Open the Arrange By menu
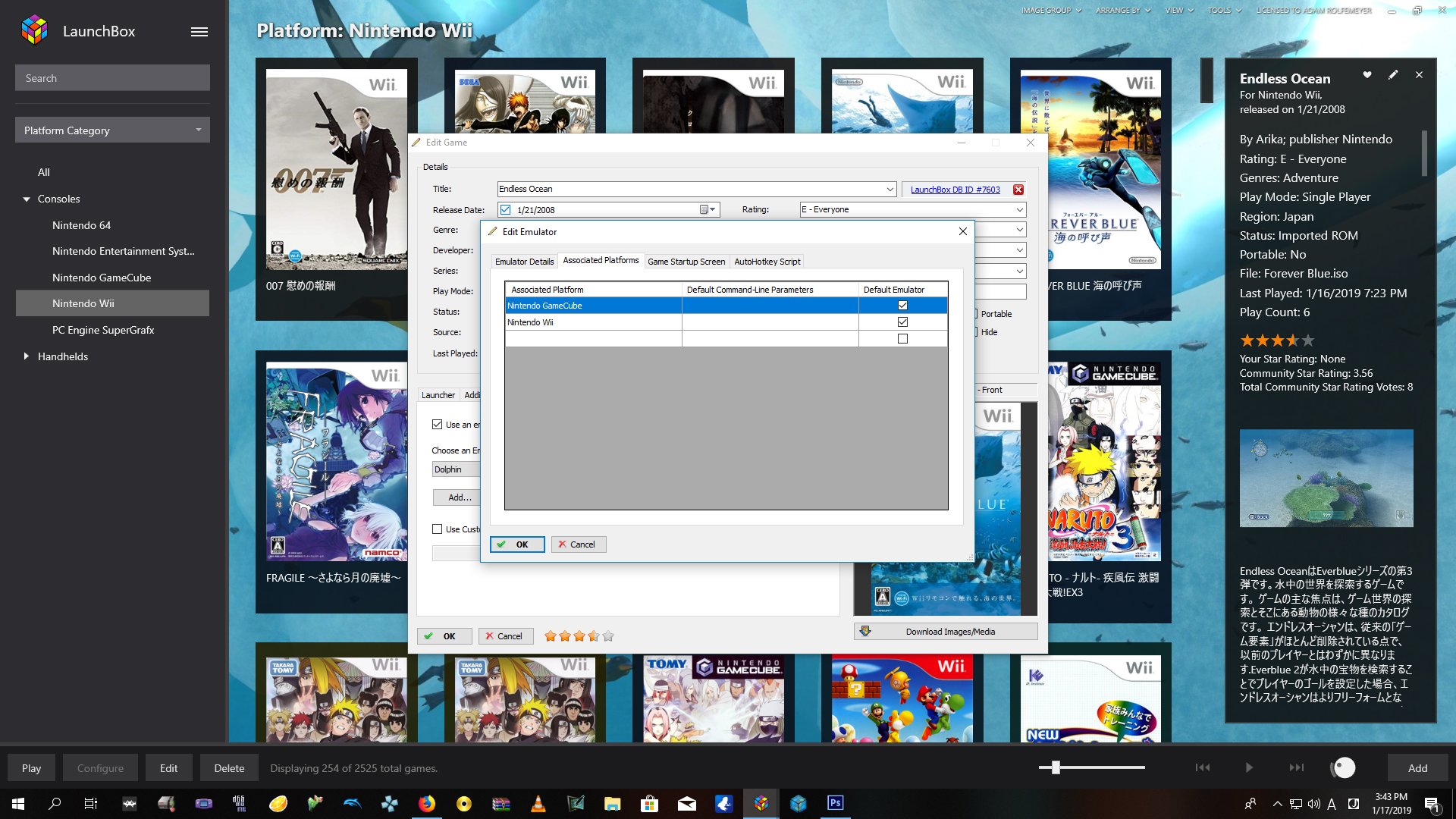Viewport: 1456px width, 819px height. click(1123, 11)
